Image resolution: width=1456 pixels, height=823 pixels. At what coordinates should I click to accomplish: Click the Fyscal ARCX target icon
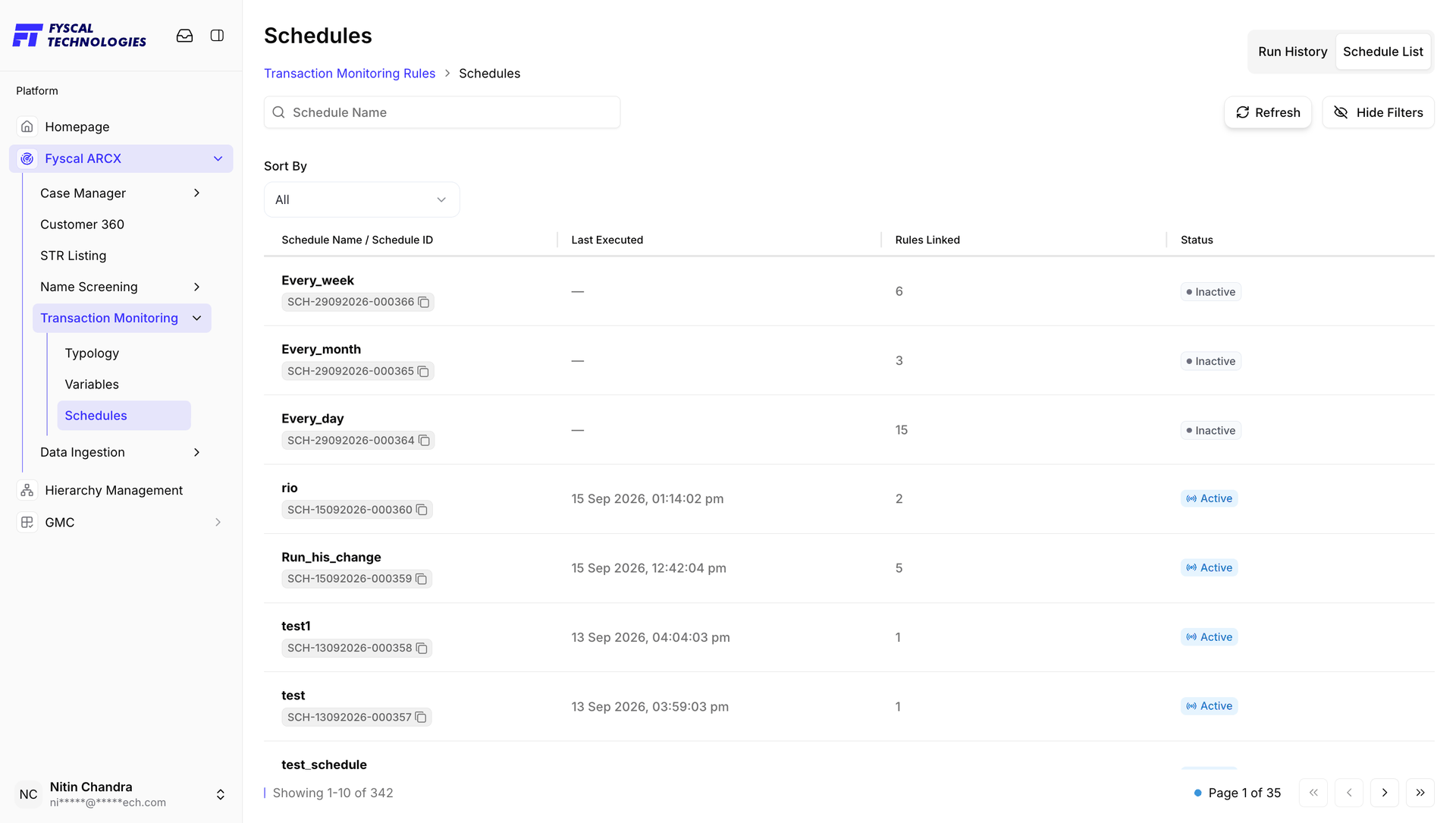click(x=27, y=159)
